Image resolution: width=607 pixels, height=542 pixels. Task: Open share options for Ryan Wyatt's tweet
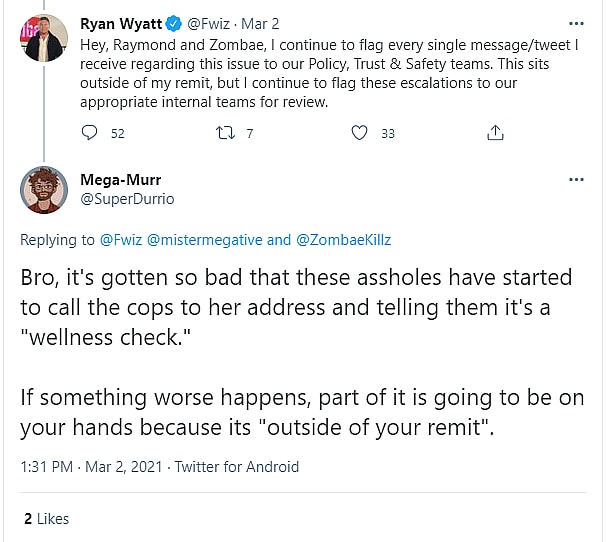tap(494, 133)
